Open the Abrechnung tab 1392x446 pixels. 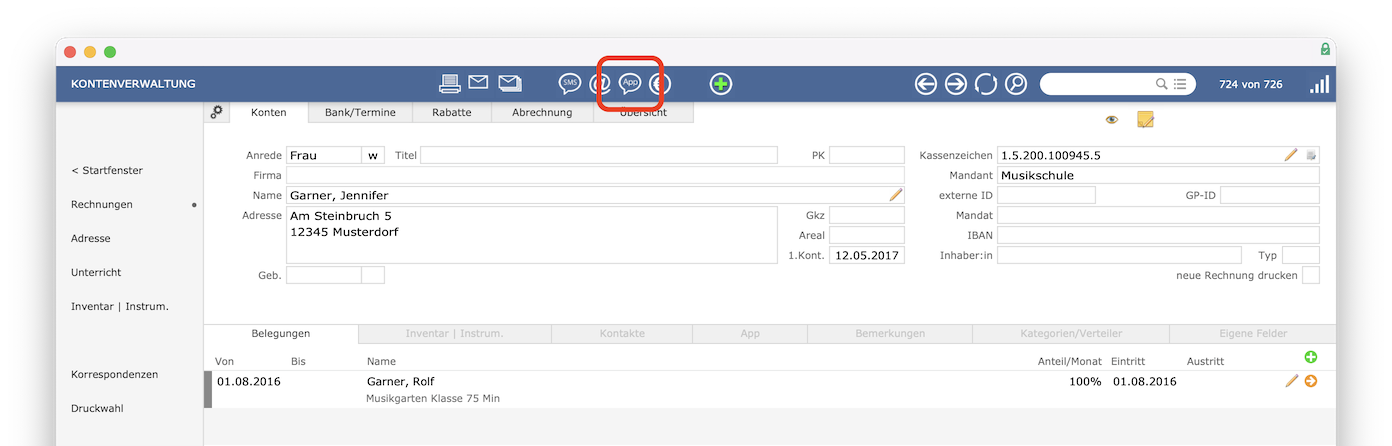542,113
